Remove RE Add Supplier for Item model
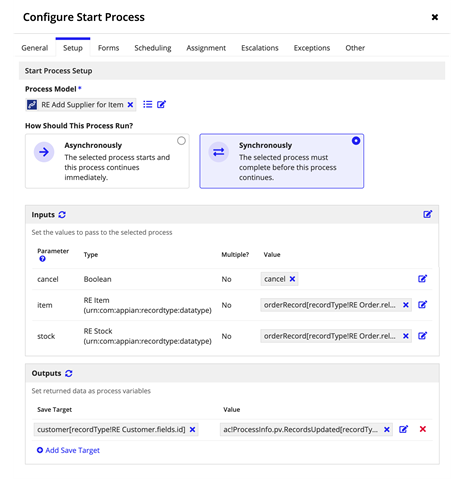The height and width of the screenshot is (480, 451). pyautogui.click(x=130, y=105)
